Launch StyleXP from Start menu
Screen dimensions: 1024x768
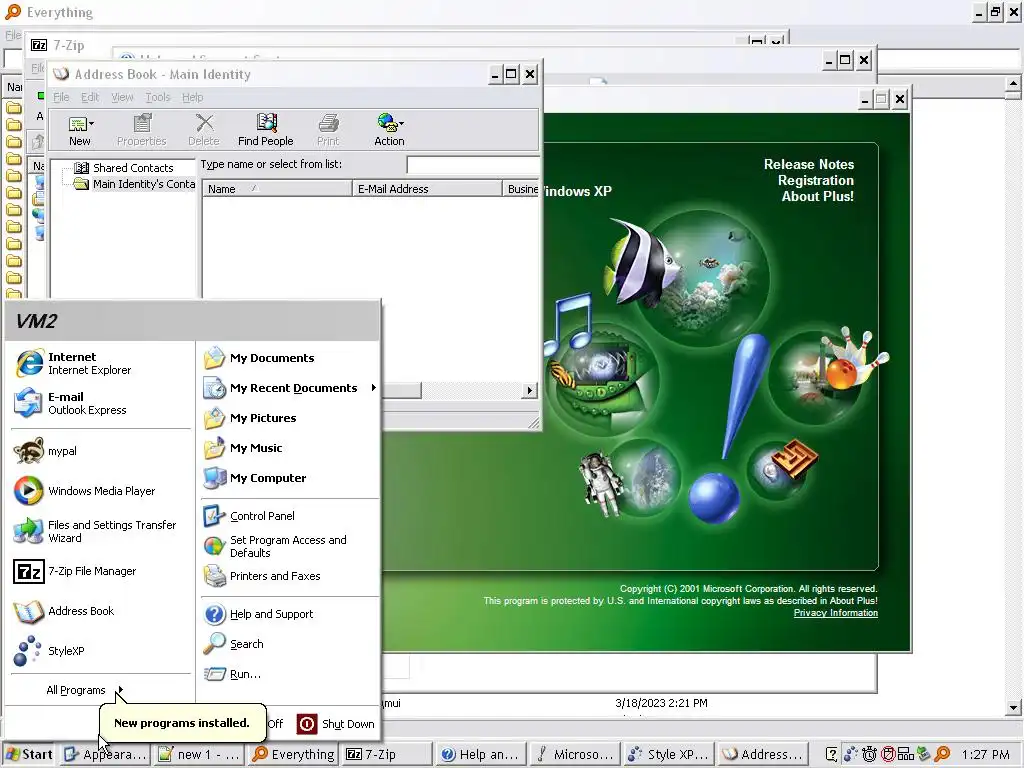(x=101, y=650)
